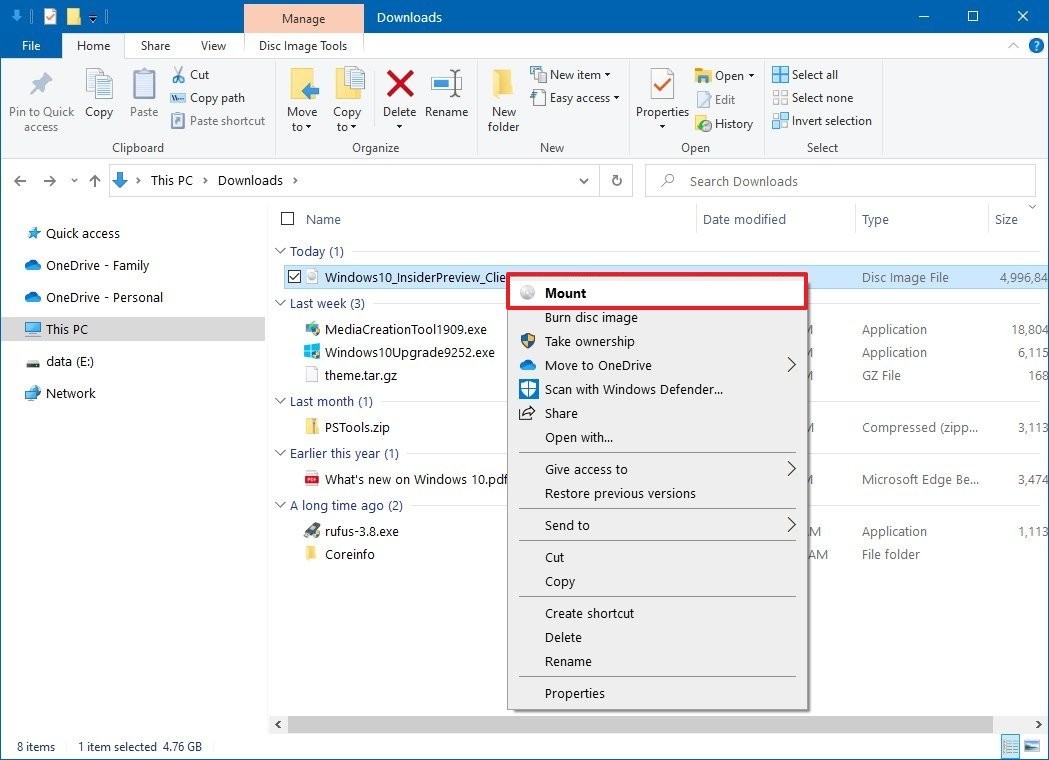Image resolution: width=1049 pixels, height=760 pixels.
Task: Click This PC in the address breadcrumb
Action: pos(171,181)
